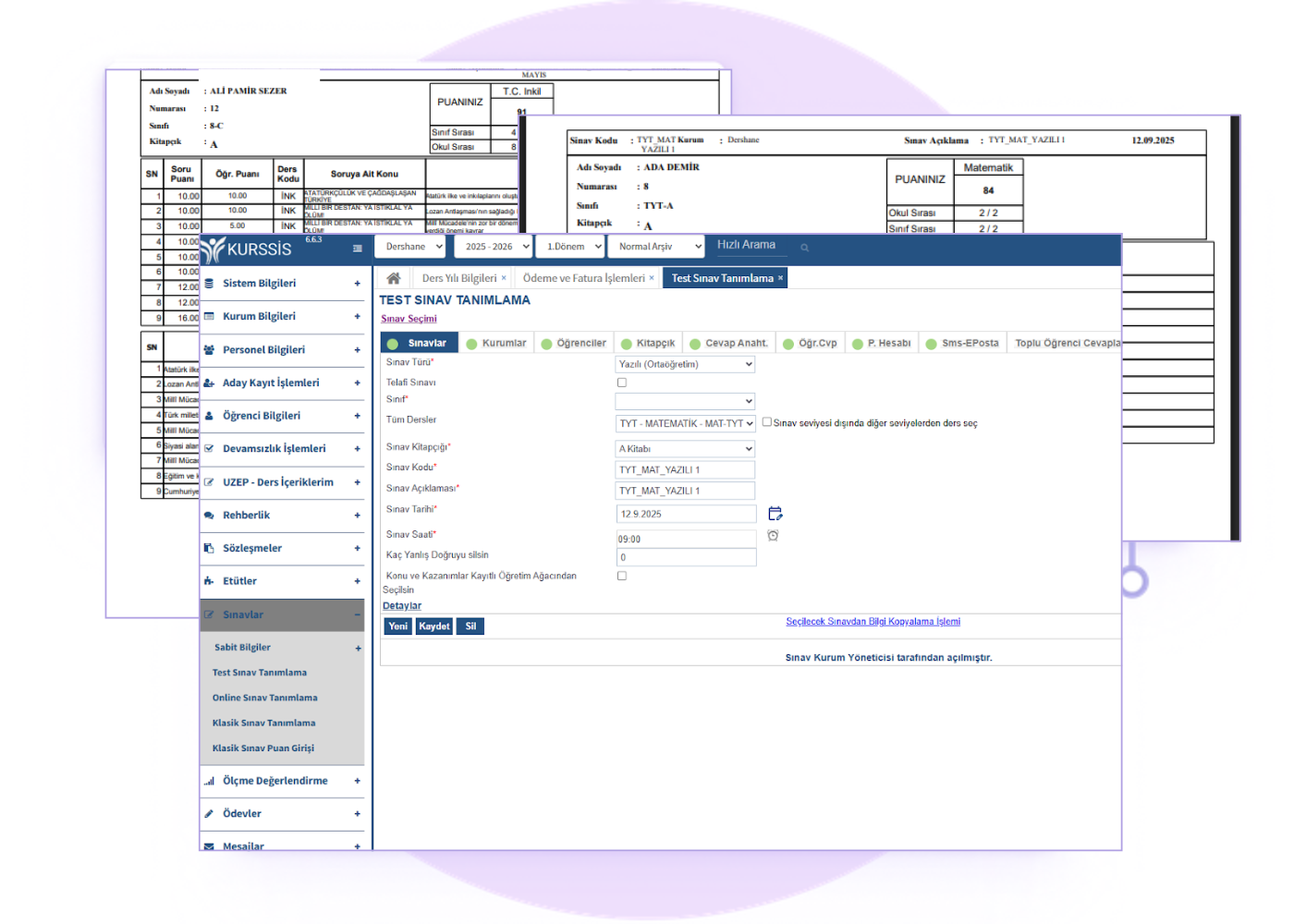Close the Test Sınav Tanımlama tab
This screenshot has height=924, width=1294.
click(780, 278)
